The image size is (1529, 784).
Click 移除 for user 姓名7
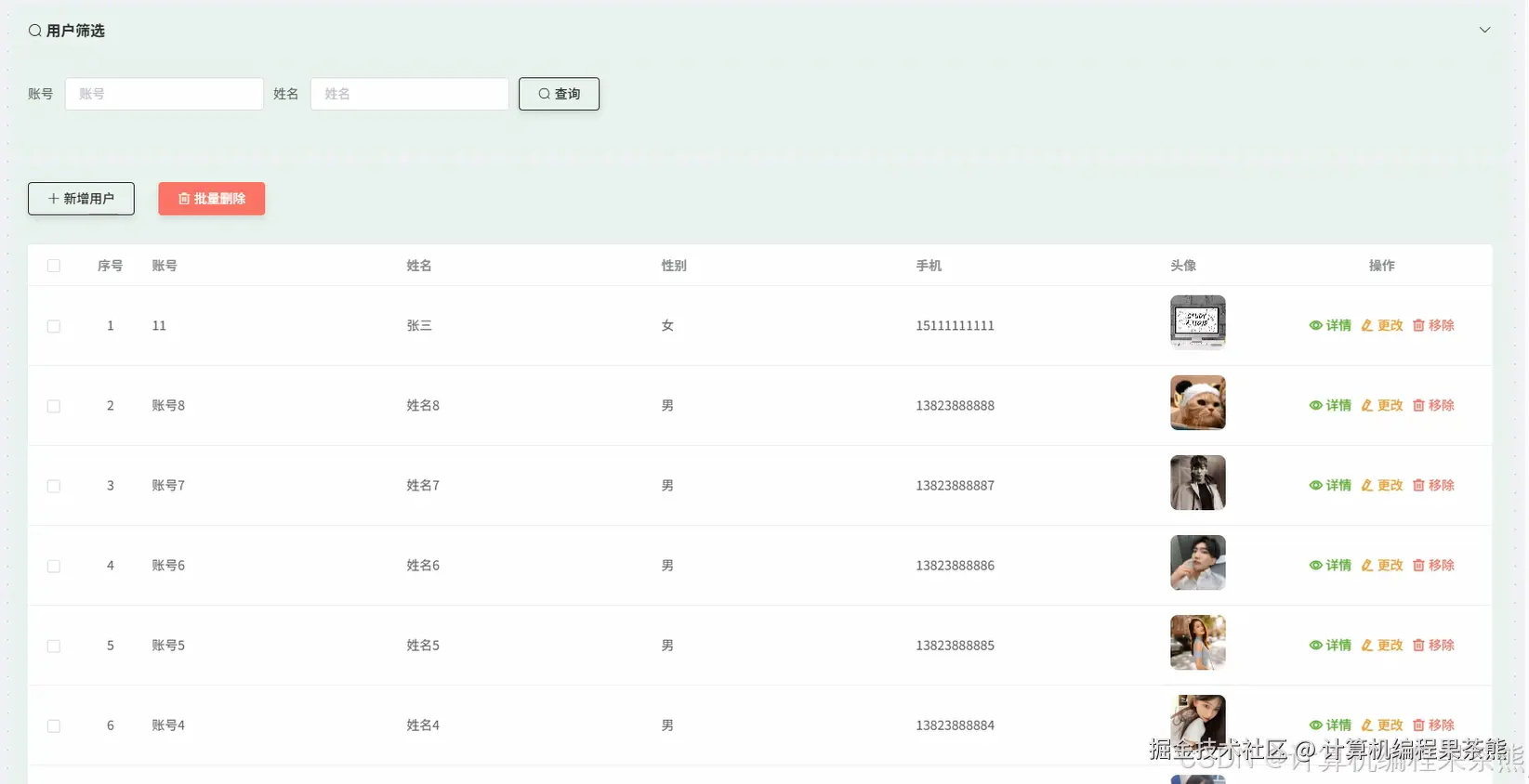click(x=1433, y=486)
